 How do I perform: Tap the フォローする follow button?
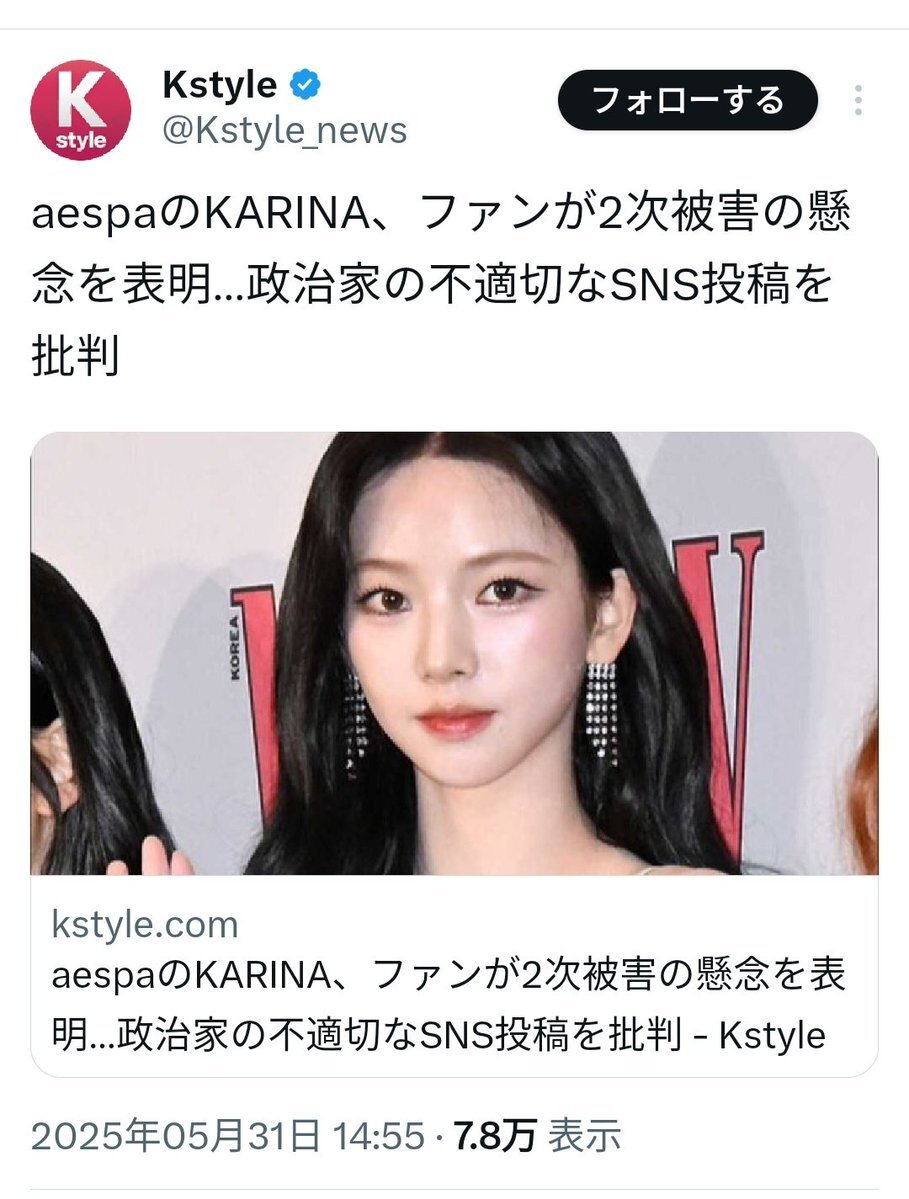tap(687, 100)
